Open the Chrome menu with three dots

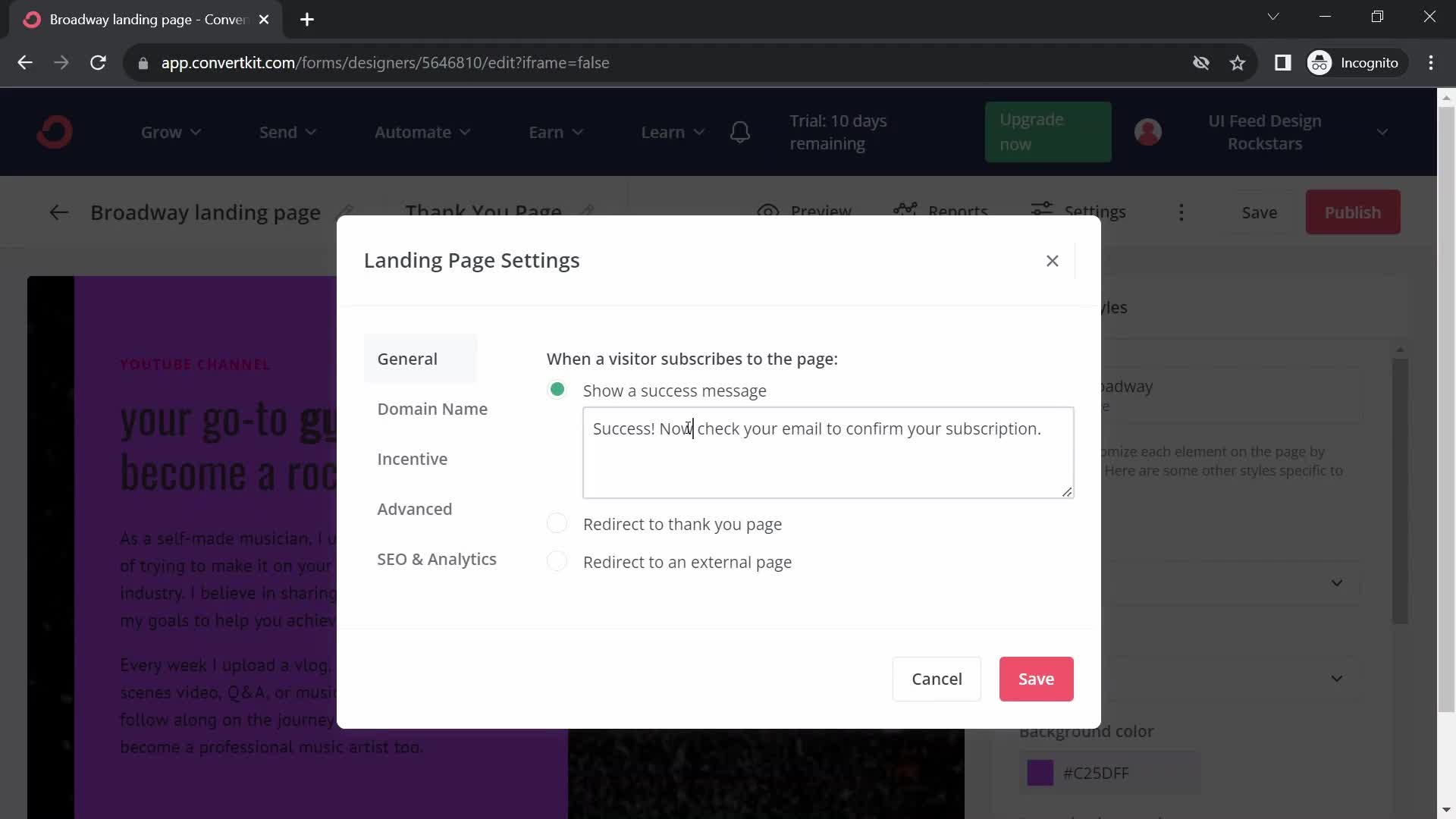pyautogui.click(x=1431, y=63)
